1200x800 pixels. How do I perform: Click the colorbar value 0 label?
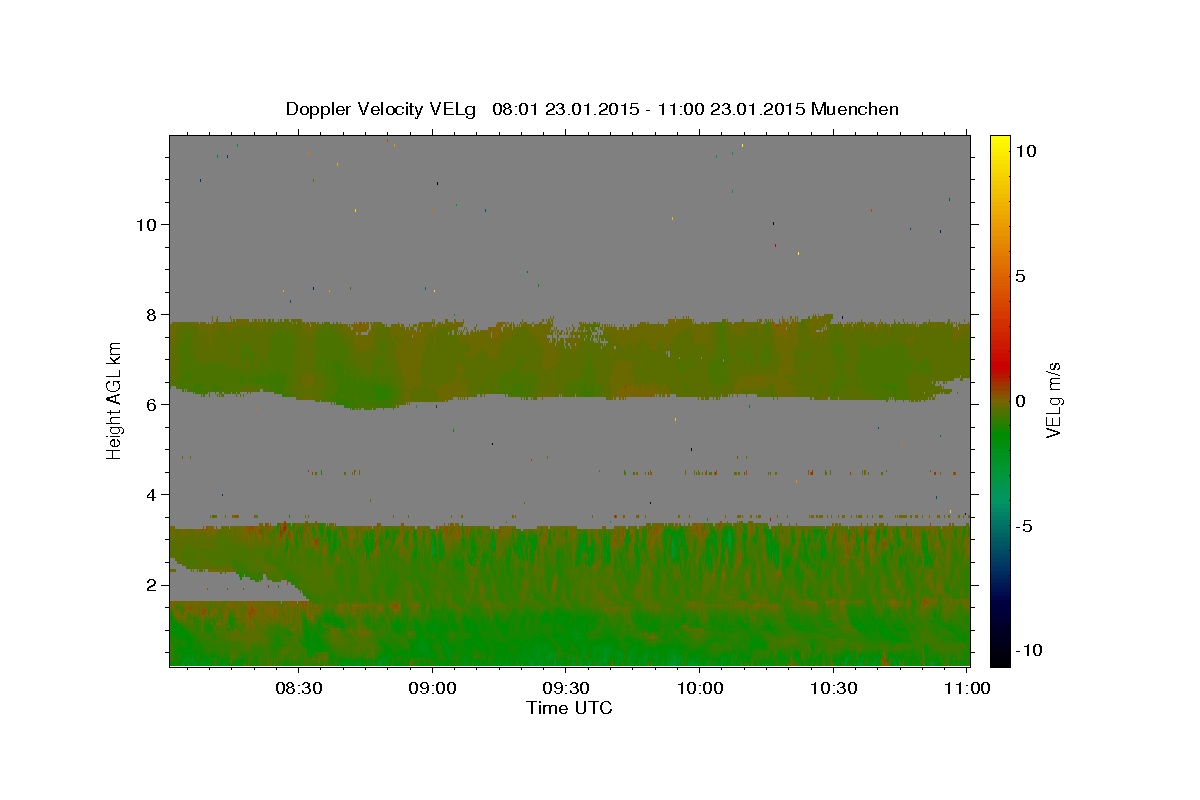click(x=1020, y=401)
